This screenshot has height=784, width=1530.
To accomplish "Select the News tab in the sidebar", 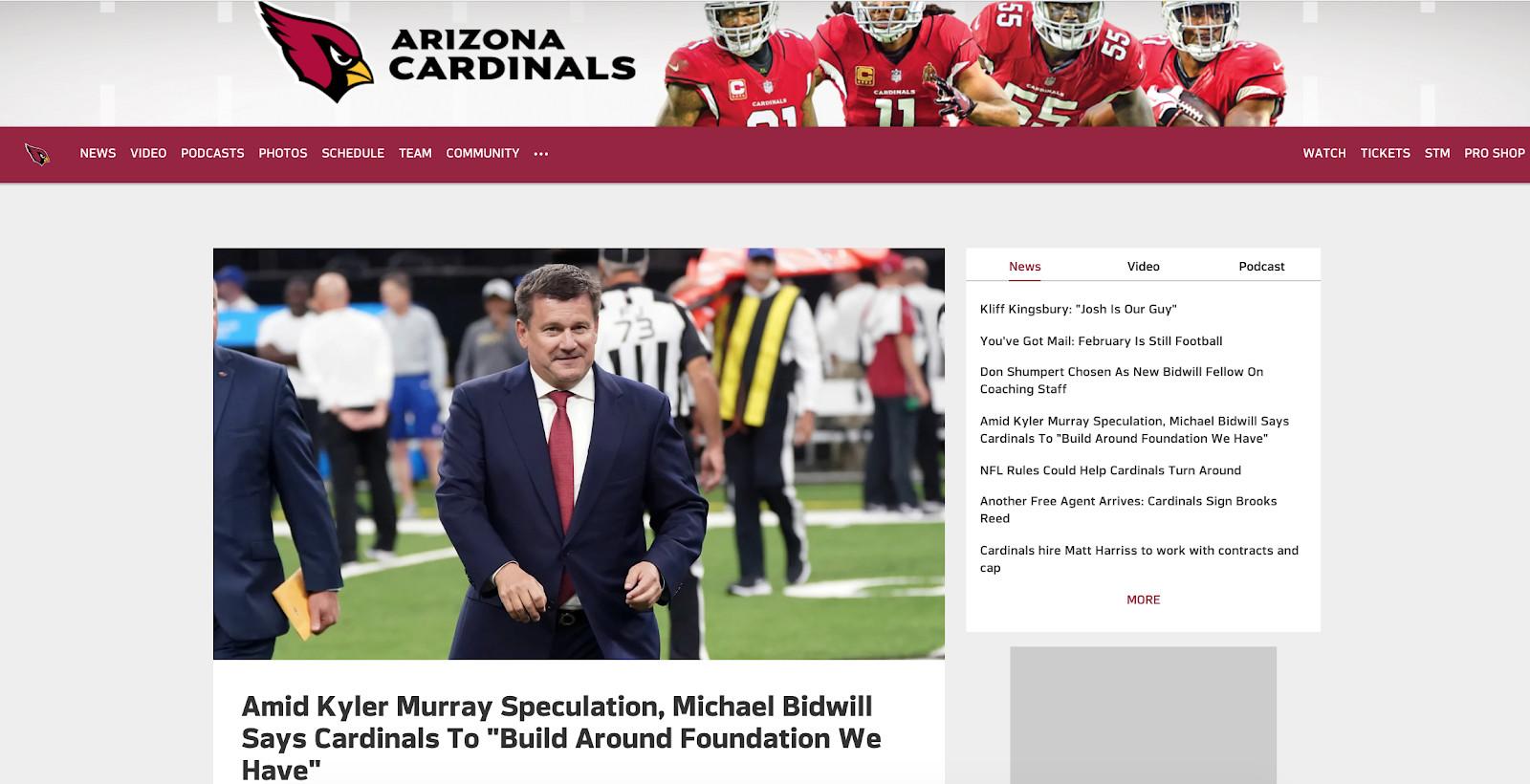I will coord(1025,267).
